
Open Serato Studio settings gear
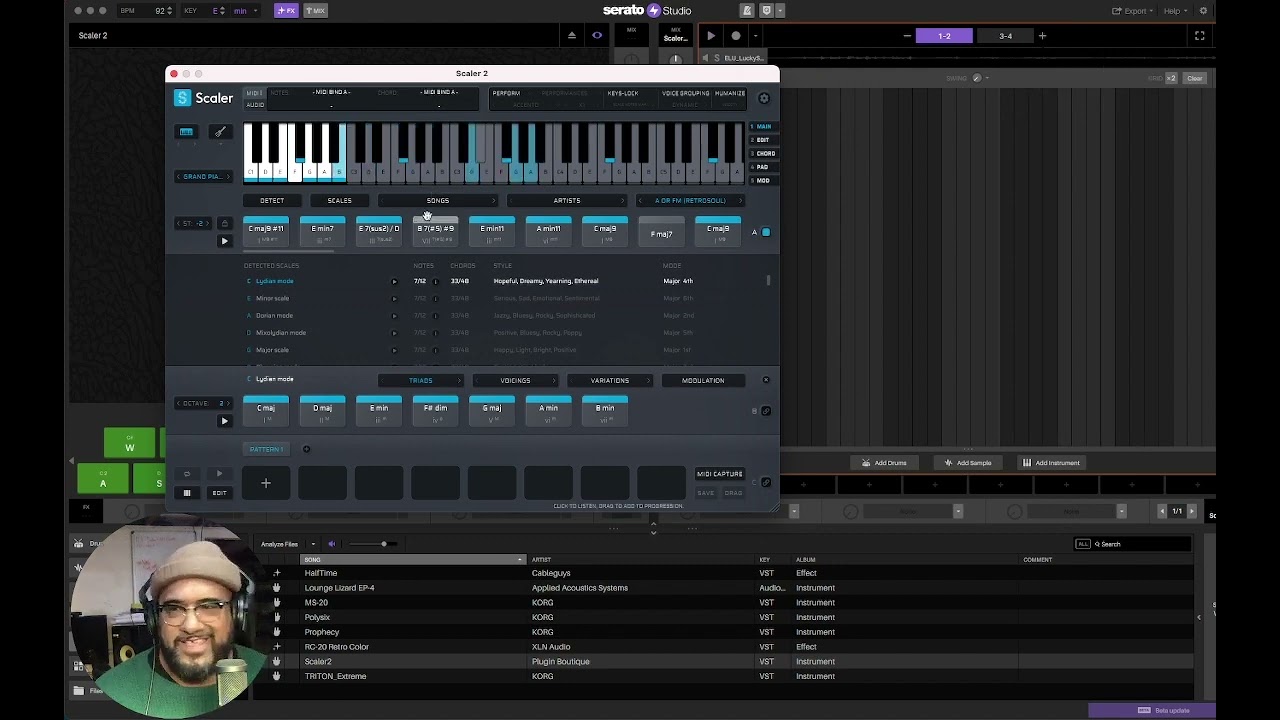(1204, 11)
